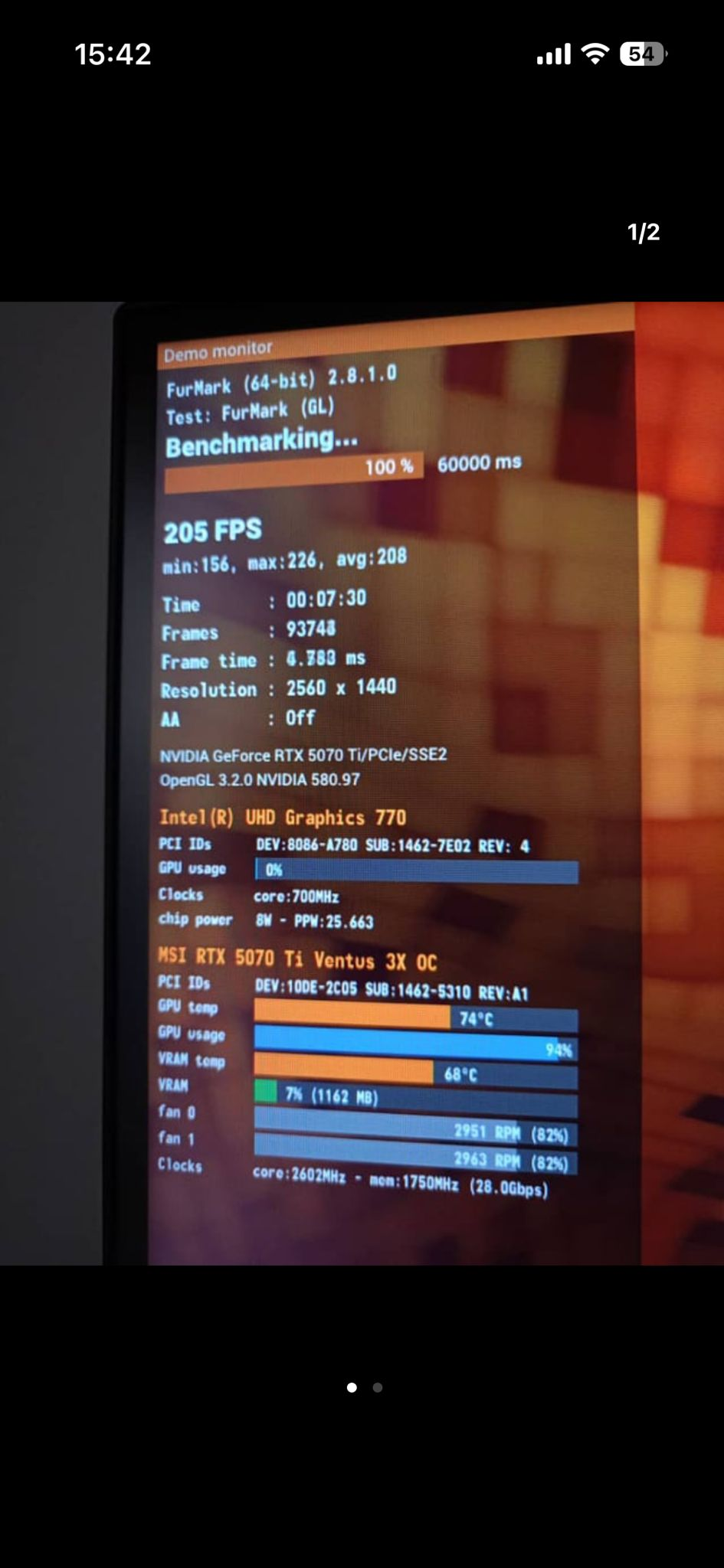Tap the 1/2 image counter
The height and width of the screenshot is (1568, 724).
644,232
